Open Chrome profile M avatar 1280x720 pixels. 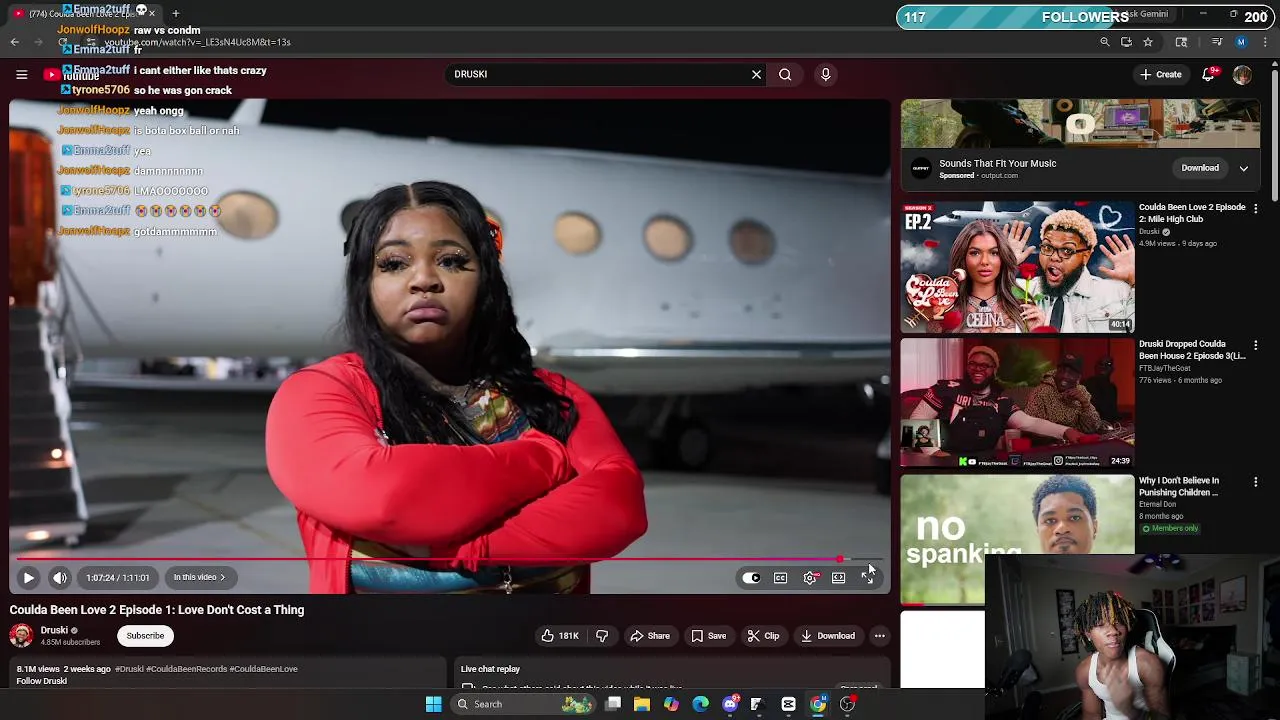pos(1241,42)
